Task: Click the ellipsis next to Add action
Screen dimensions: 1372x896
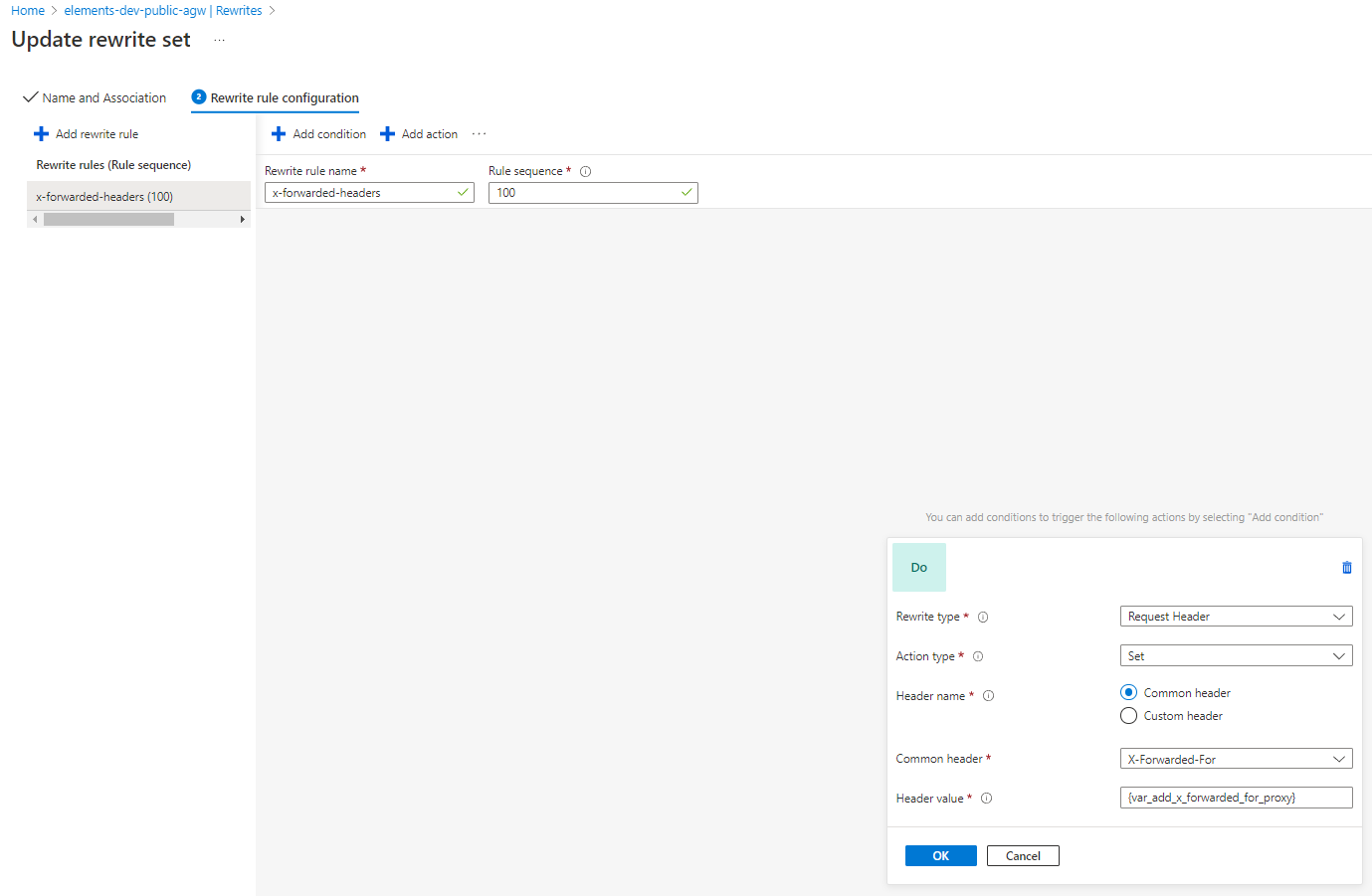Action: [x=479, y=133]
